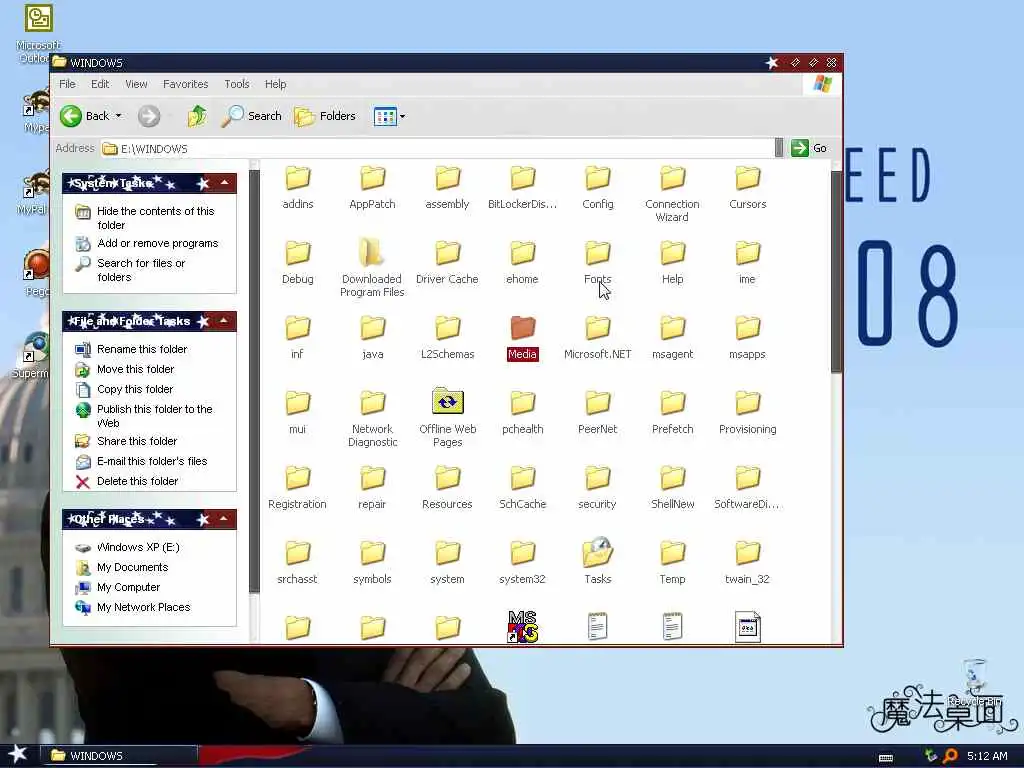Click the Go button

tap(809, 148)
